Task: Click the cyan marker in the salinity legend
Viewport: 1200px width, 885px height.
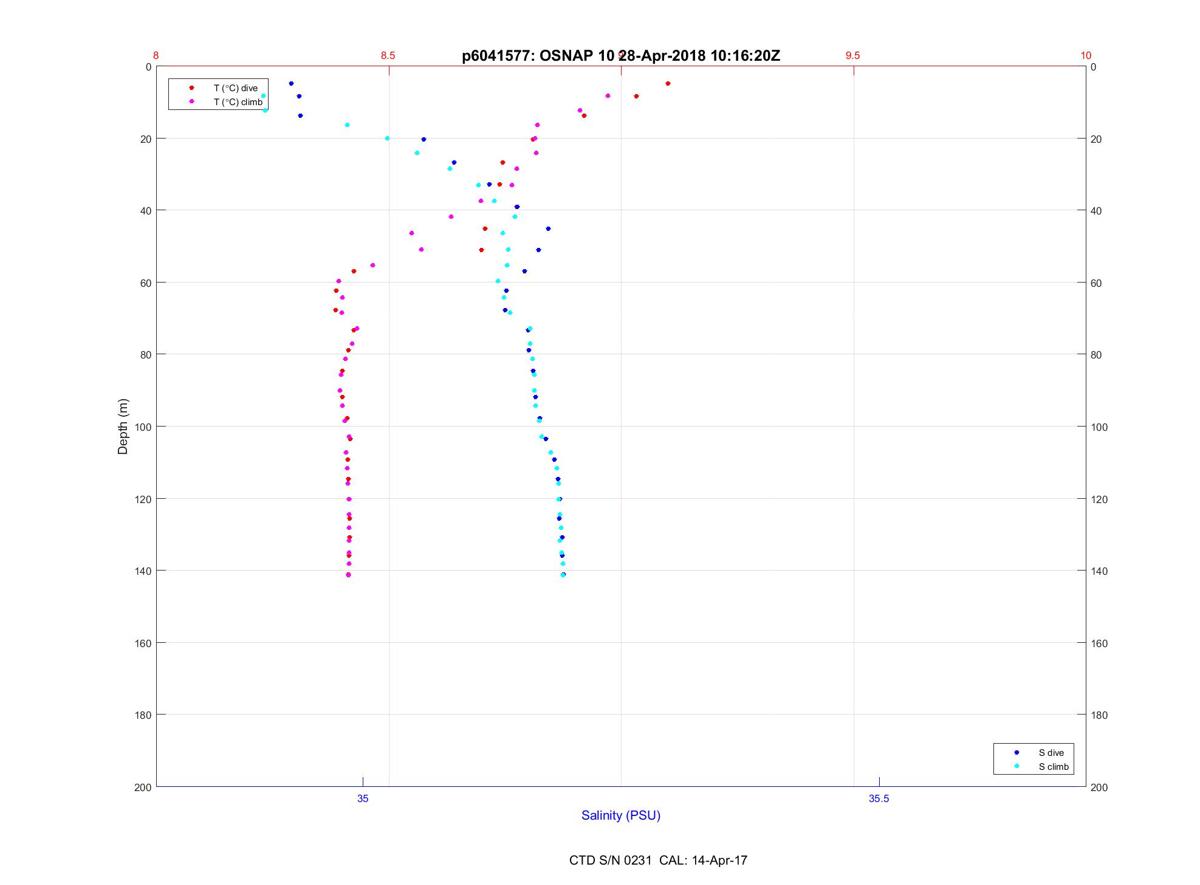Action: pos(1017,767)
